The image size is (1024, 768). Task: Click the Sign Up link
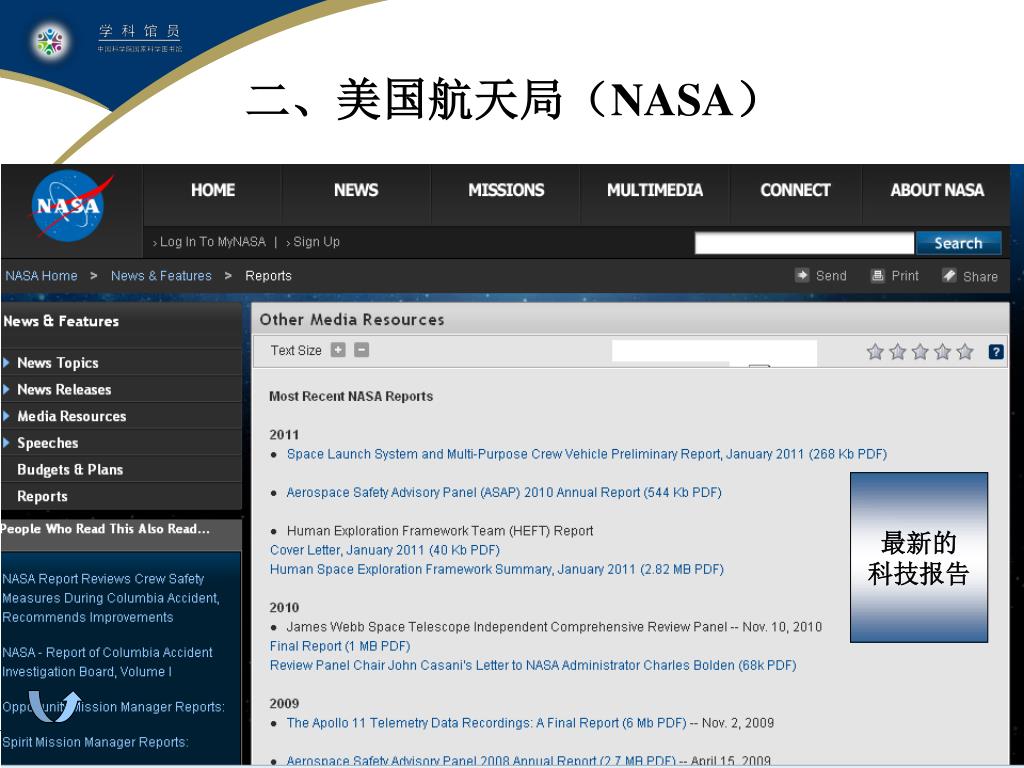click(x=316, y=242)
